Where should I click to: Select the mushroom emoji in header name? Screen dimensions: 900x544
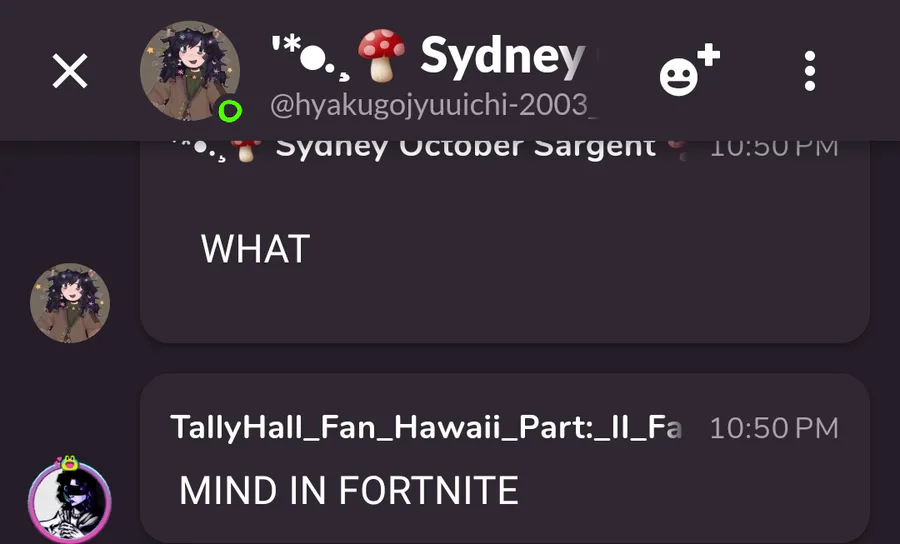(382, 56)
